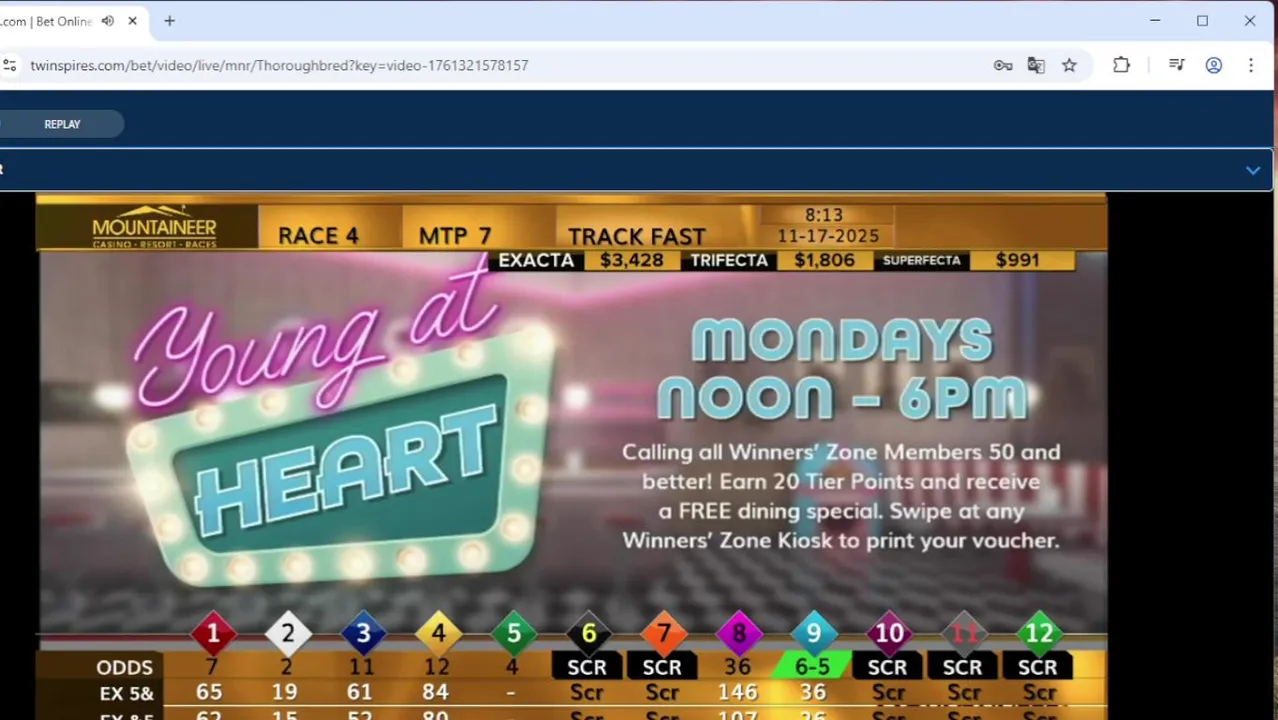Open the browser profile account icon
Viewport: 1278px width, 720px height.
[1213, 65]
